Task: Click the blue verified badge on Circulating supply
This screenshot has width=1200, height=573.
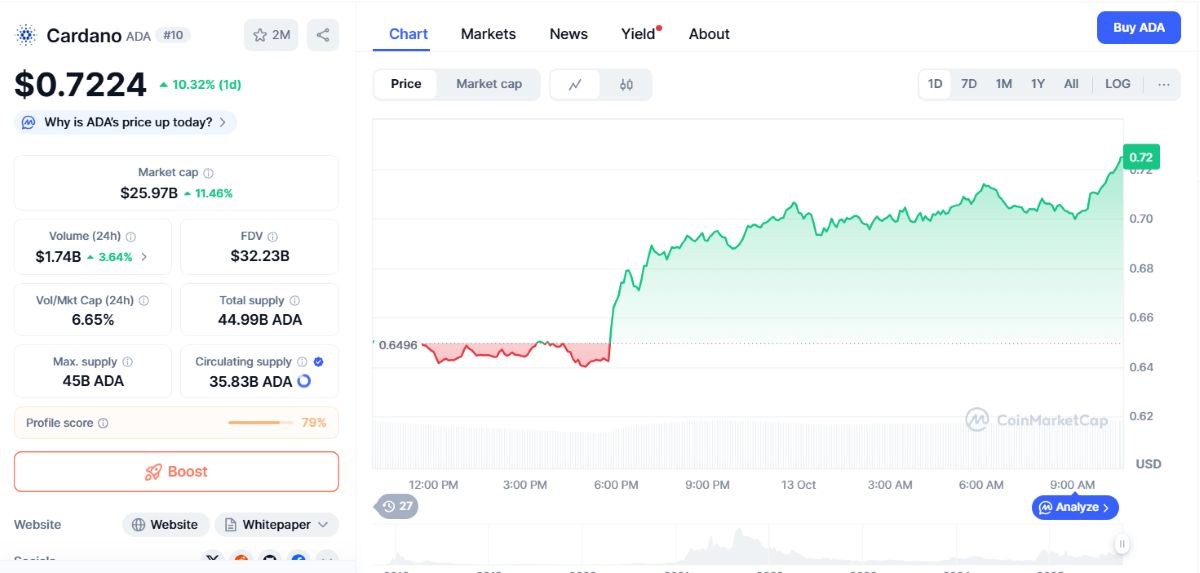Action: coord(318,362)
